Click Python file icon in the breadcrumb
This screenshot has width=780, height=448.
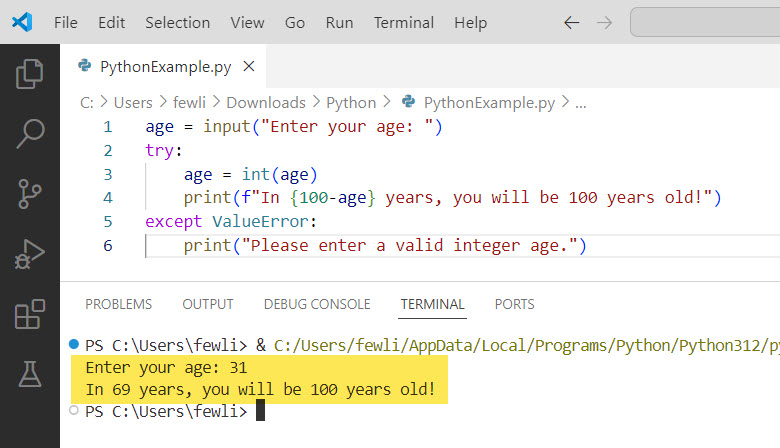[408, 101]
